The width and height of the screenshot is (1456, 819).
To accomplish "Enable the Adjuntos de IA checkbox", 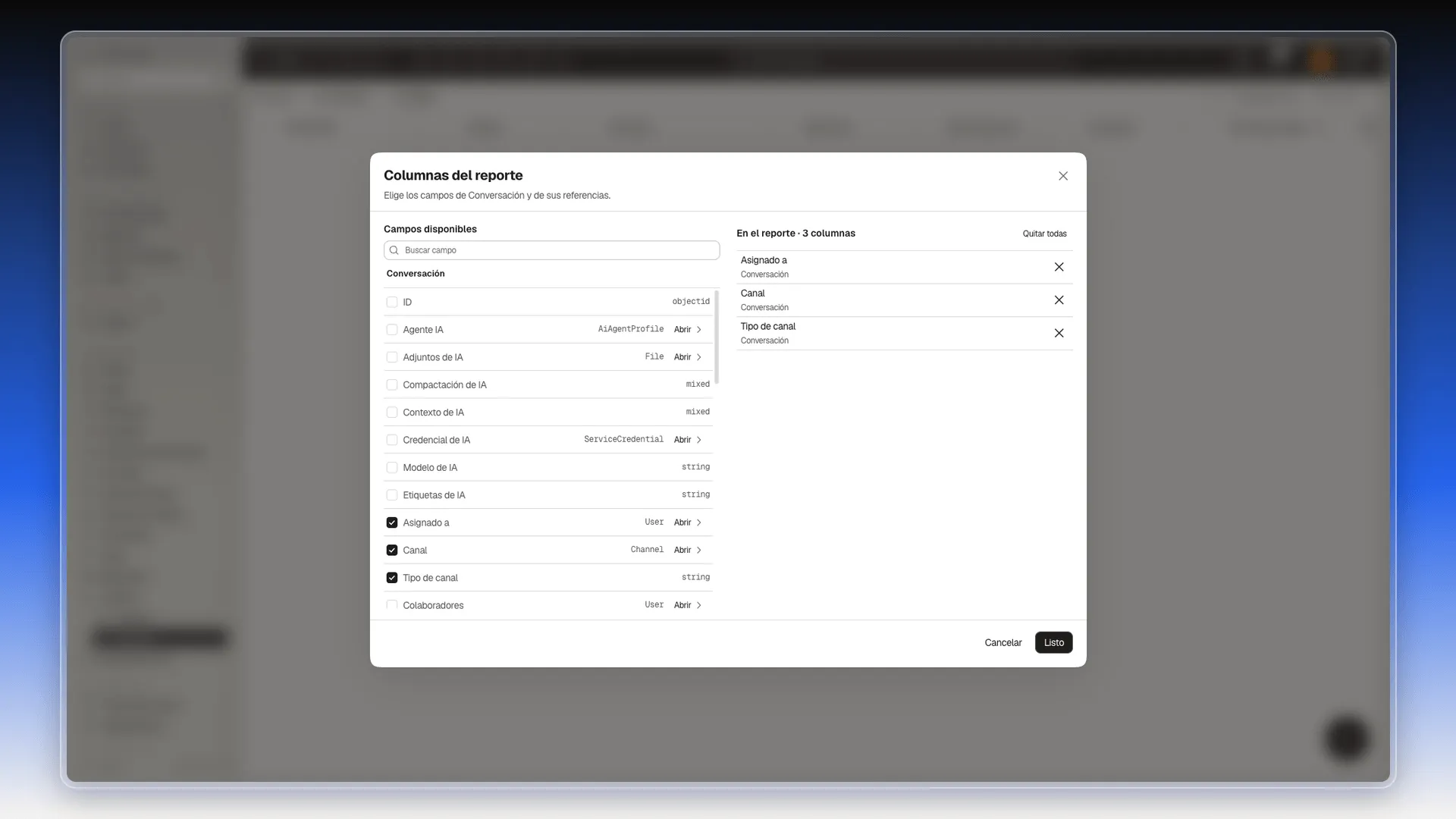I will point(392,357).
